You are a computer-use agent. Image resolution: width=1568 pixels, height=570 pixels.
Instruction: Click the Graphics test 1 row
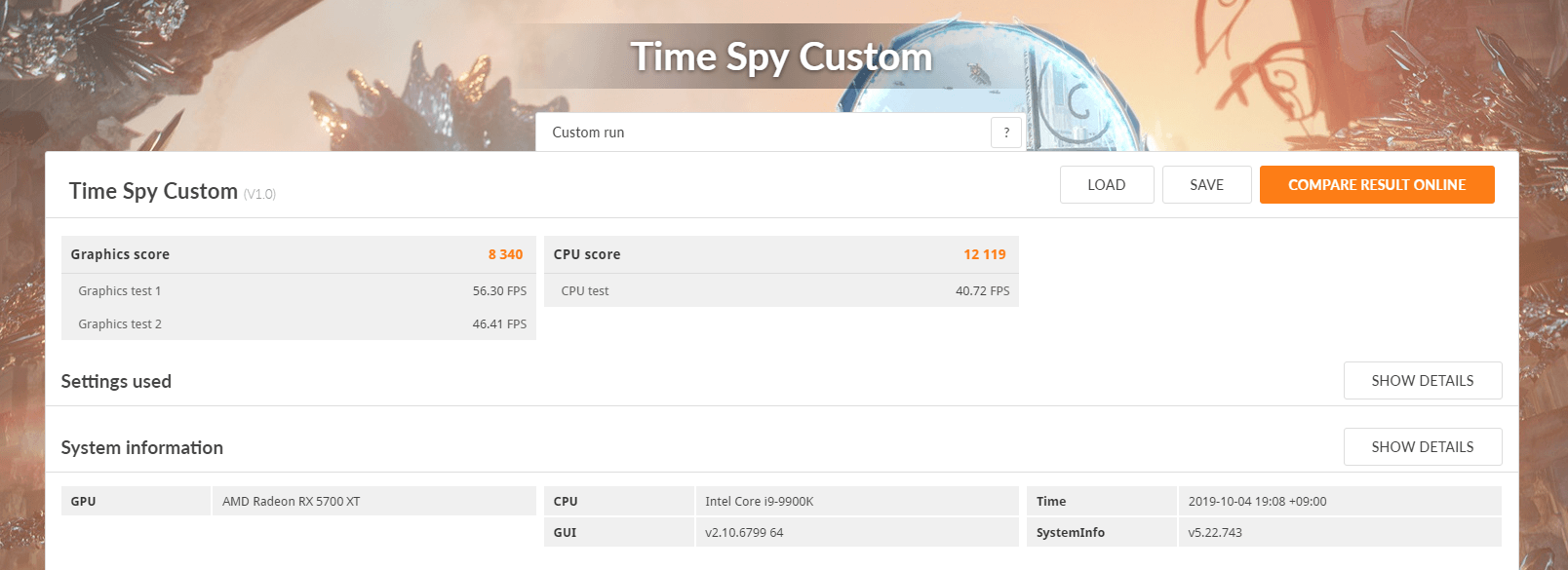[x=298, y=291]
